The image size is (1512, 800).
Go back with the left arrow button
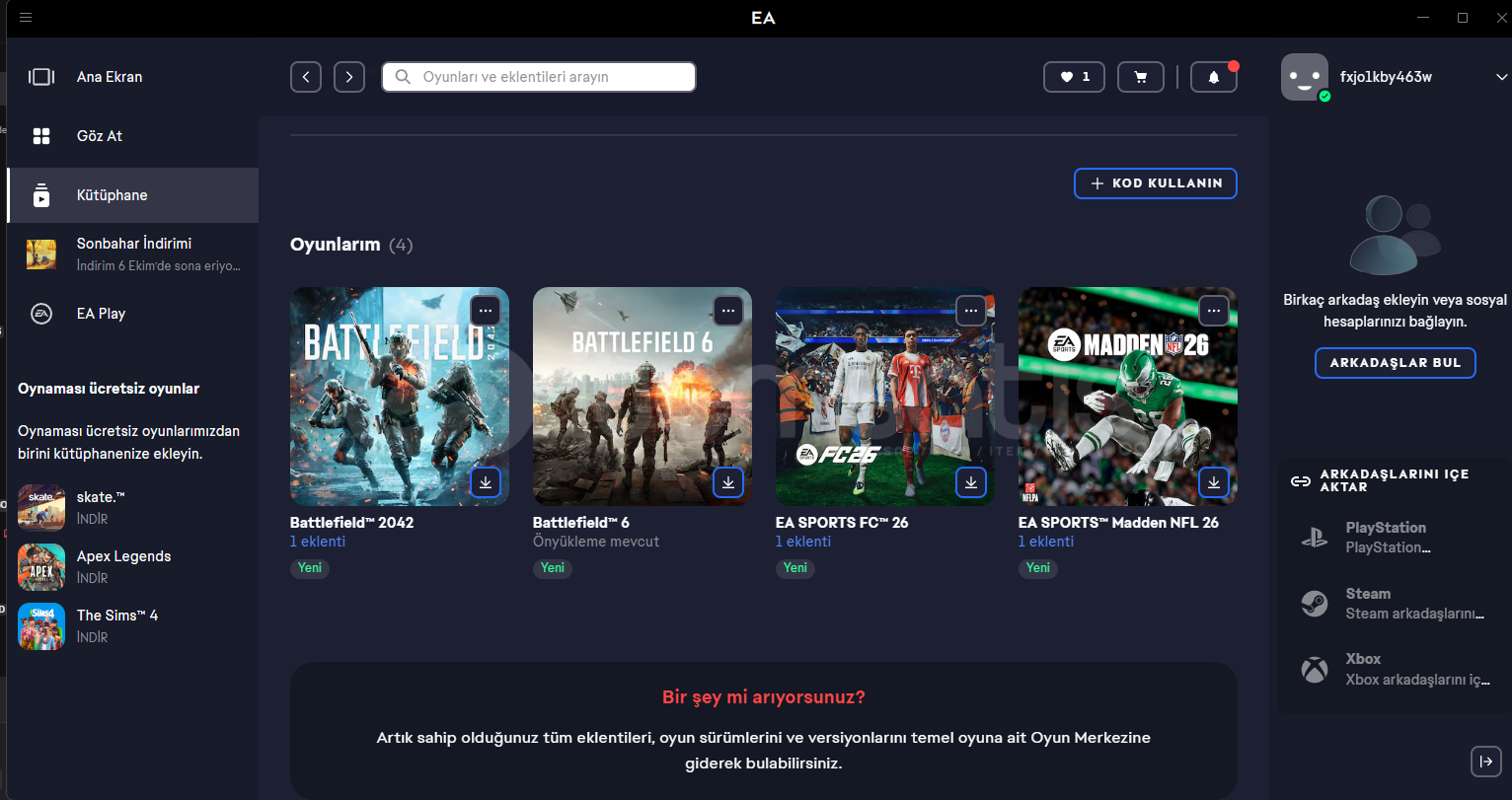point(306,77)
